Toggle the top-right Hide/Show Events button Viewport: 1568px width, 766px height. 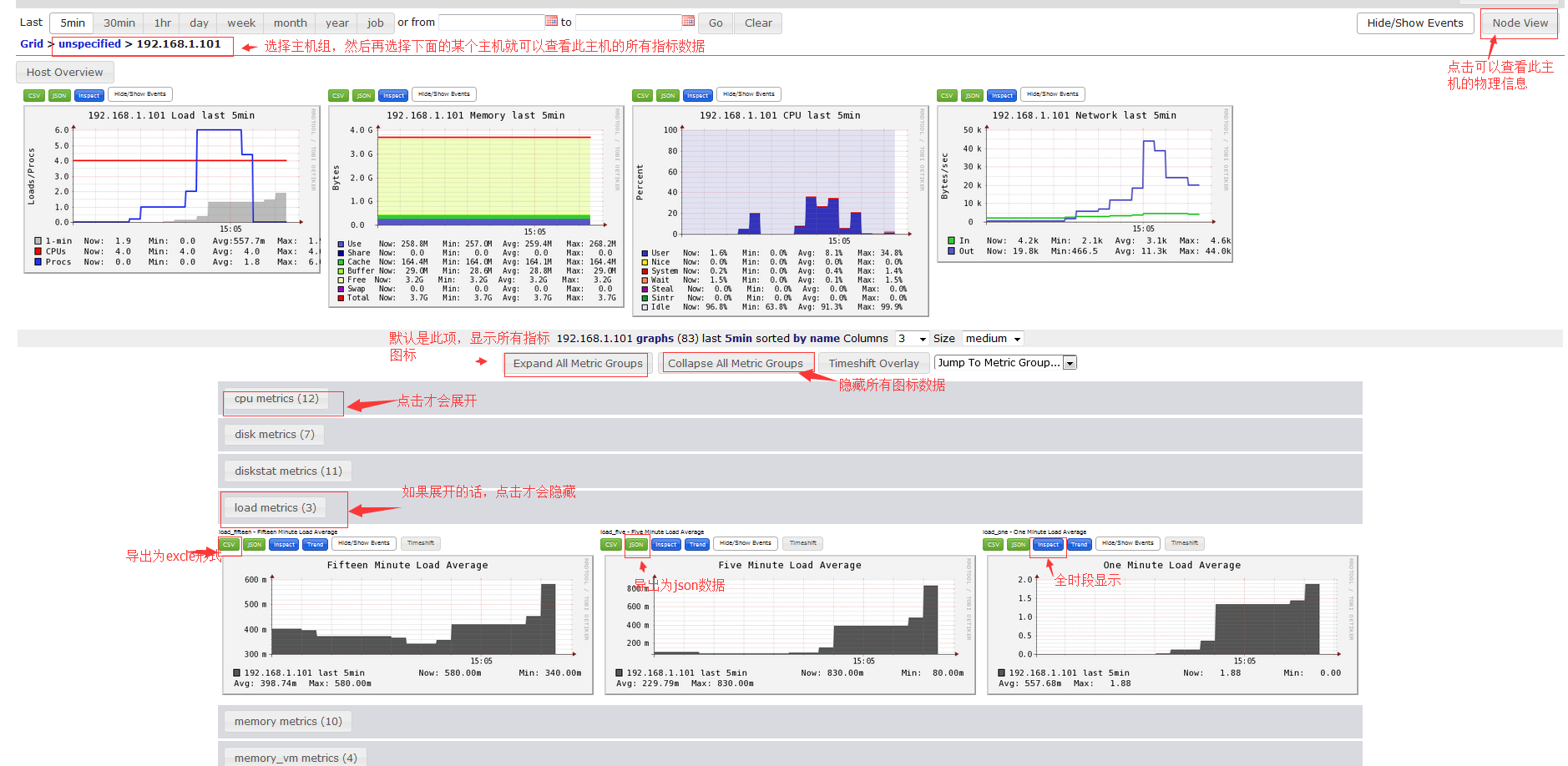[x=1414, y=23]
